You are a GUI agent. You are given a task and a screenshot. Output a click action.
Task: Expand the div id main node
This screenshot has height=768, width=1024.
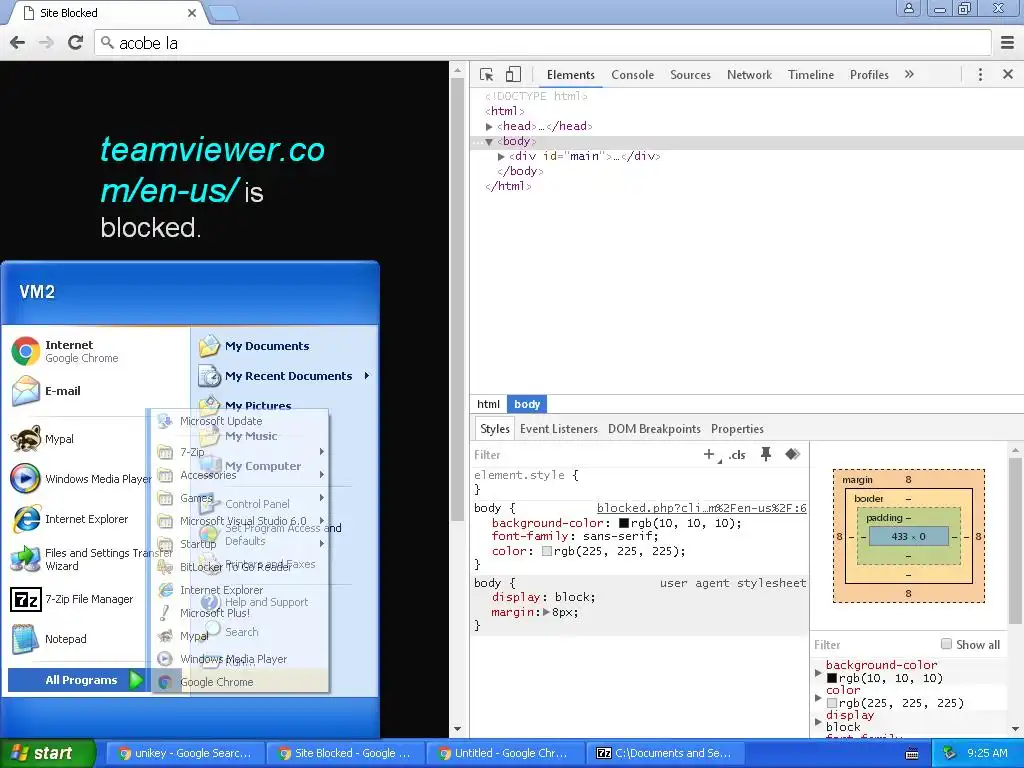click(x=501, y=156)
